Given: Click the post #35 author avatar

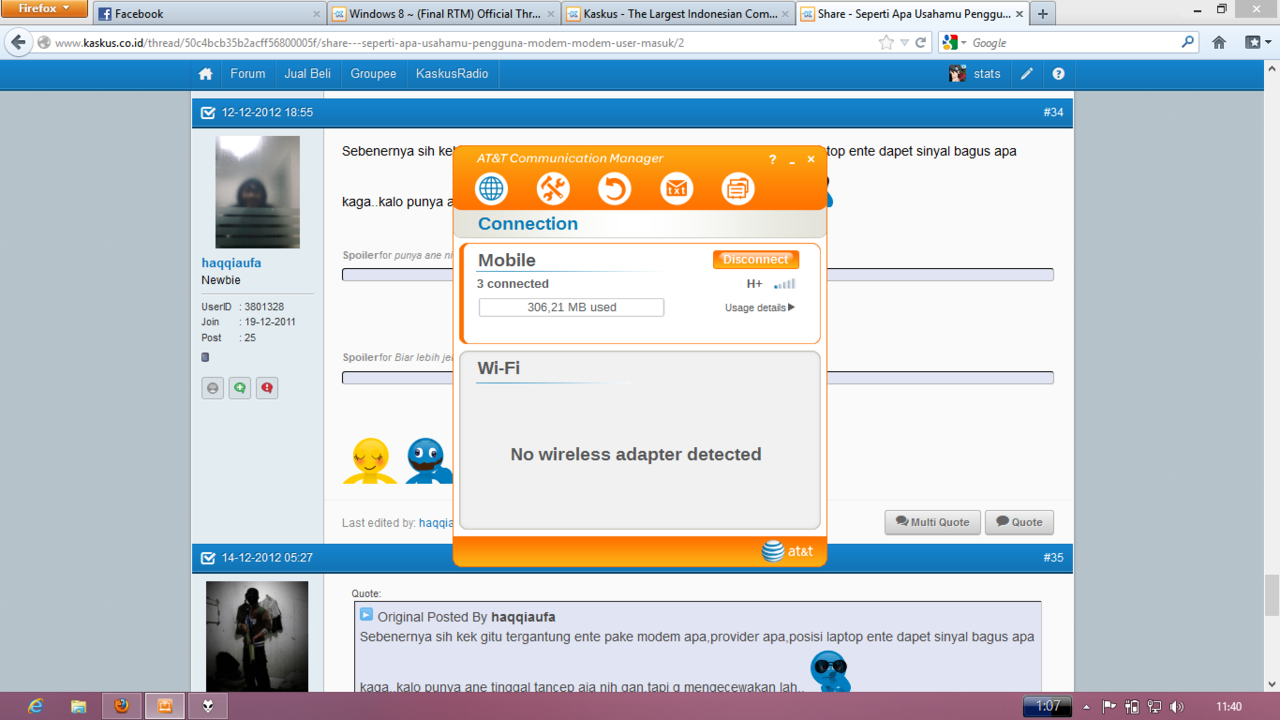Looking at the screenshot, I should point(257,636).
